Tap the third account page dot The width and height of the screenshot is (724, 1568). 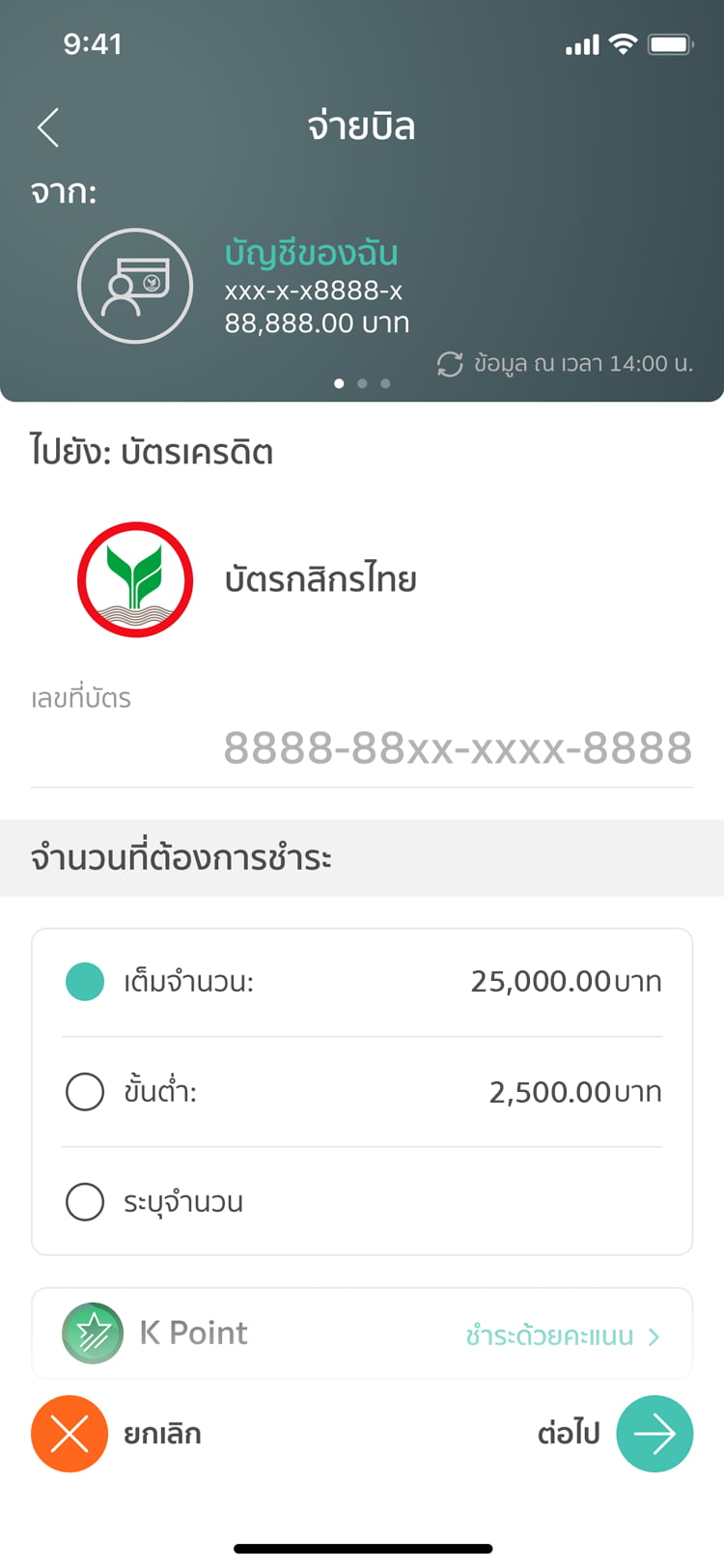385,383
